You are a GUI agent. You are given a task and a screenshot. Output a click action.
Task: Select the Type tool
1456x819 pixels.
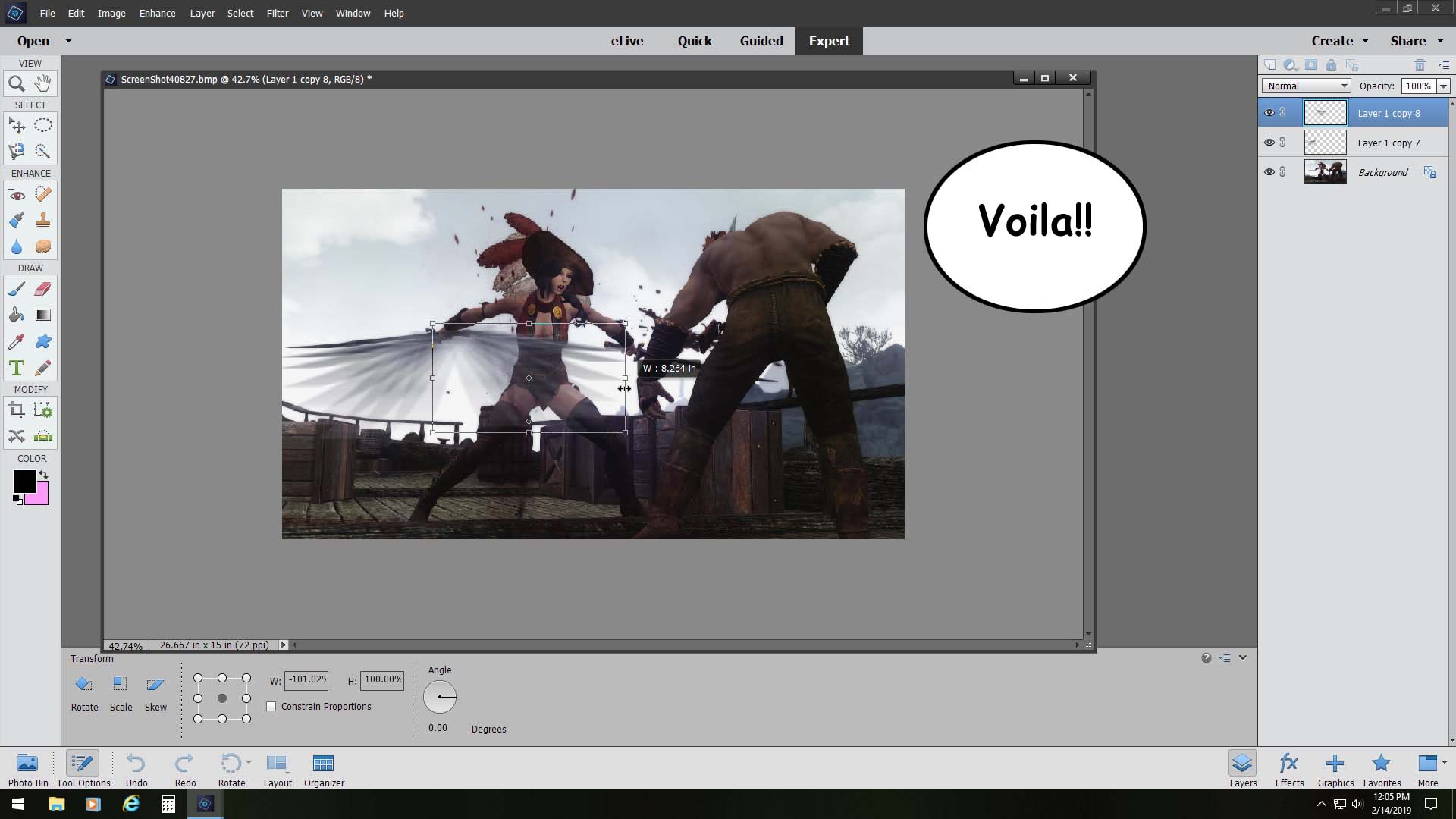click(17, 369)
